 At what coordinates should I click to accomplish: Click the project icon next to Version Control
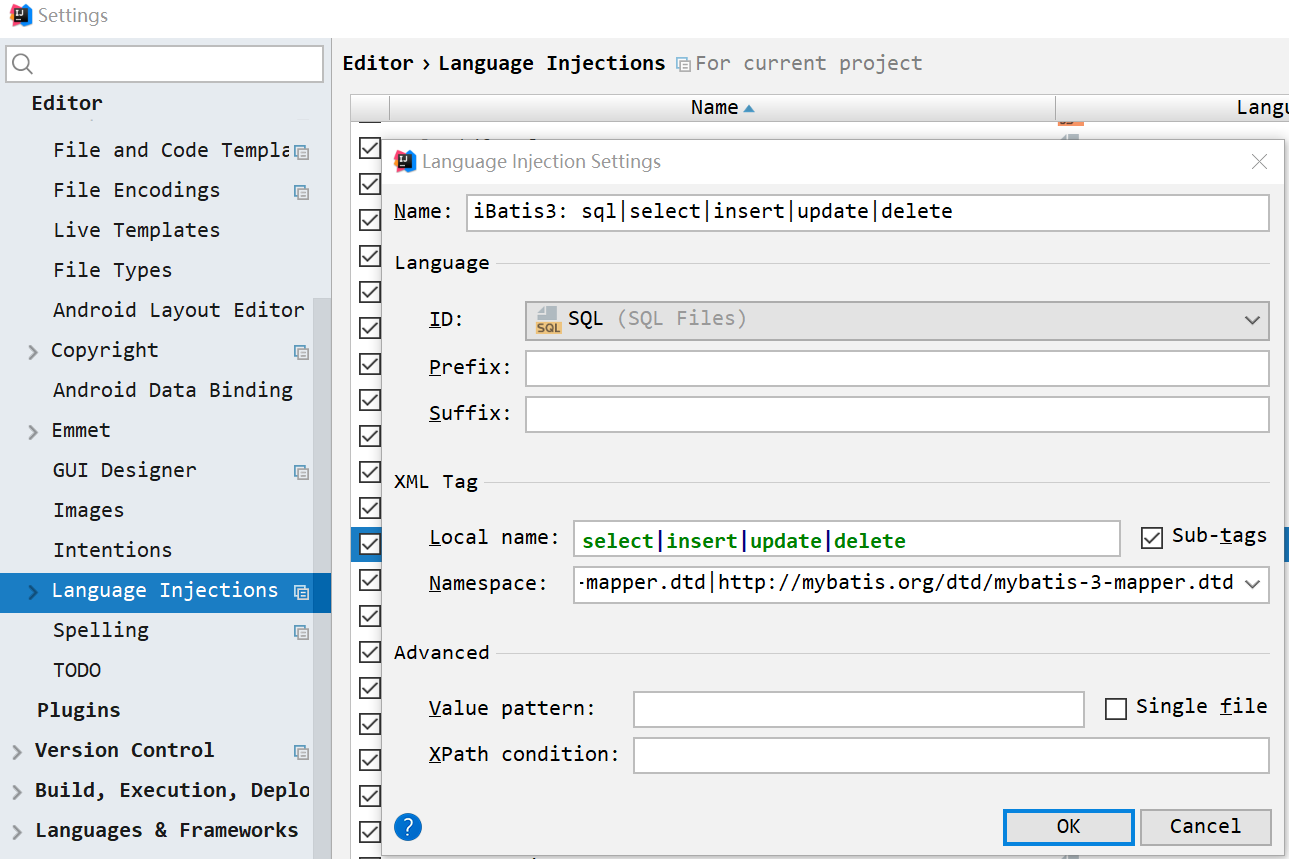pyautogui.click(x=301, y=752)
